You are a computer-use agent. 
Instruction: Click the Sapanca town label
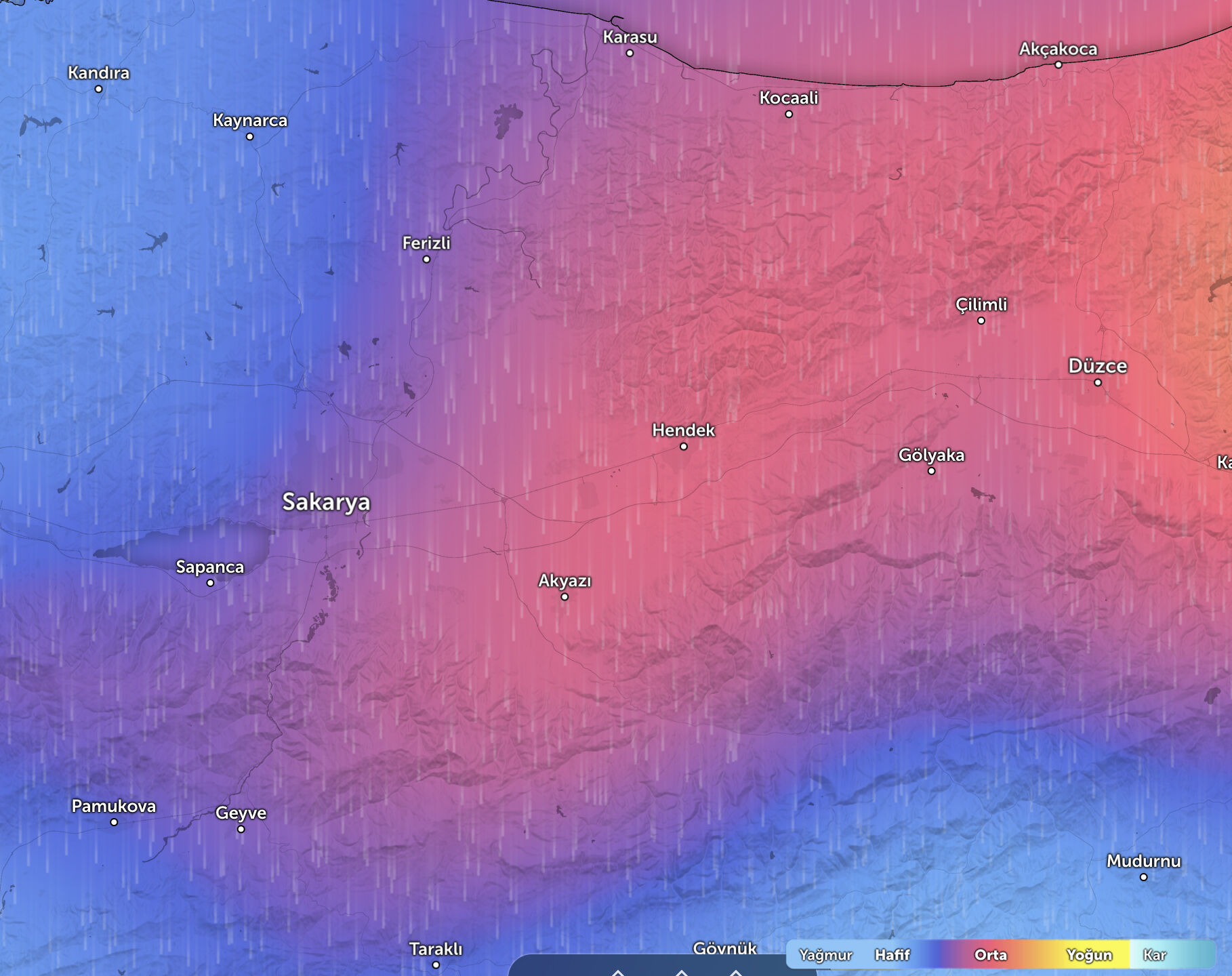click(210, 567)
